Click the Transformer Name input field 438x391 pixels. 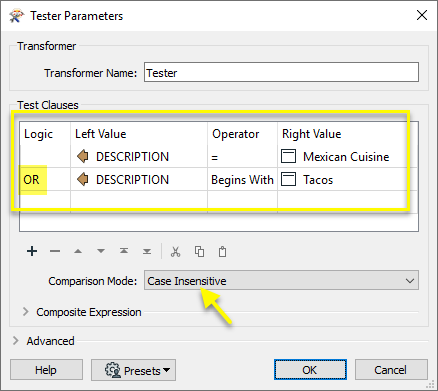281,72
